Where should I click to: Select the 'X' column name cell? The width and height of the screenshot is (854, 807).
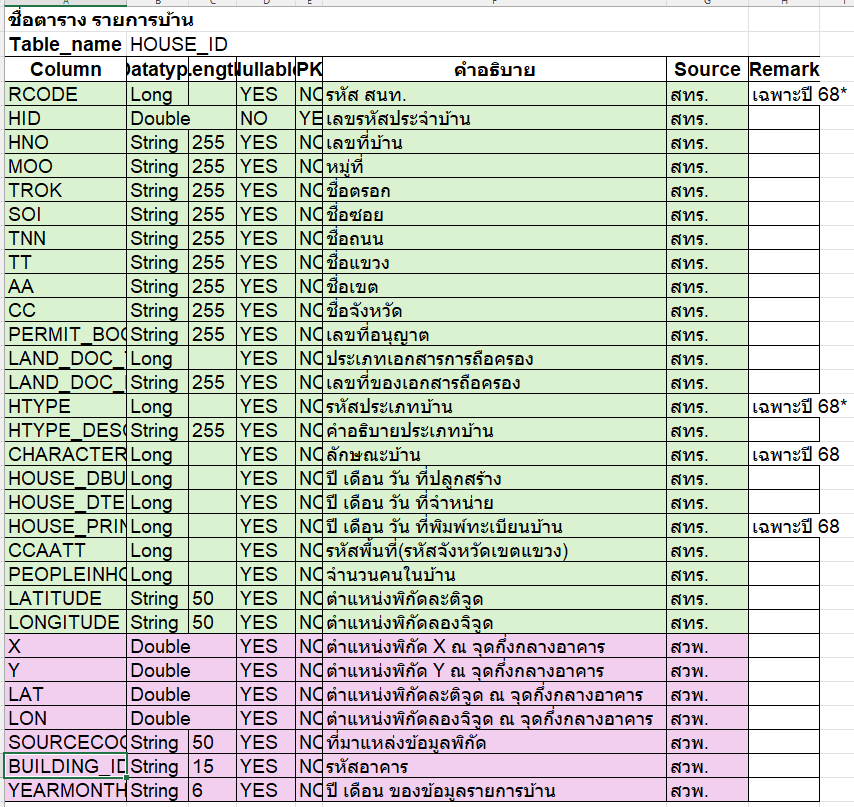tap(65, 646)
